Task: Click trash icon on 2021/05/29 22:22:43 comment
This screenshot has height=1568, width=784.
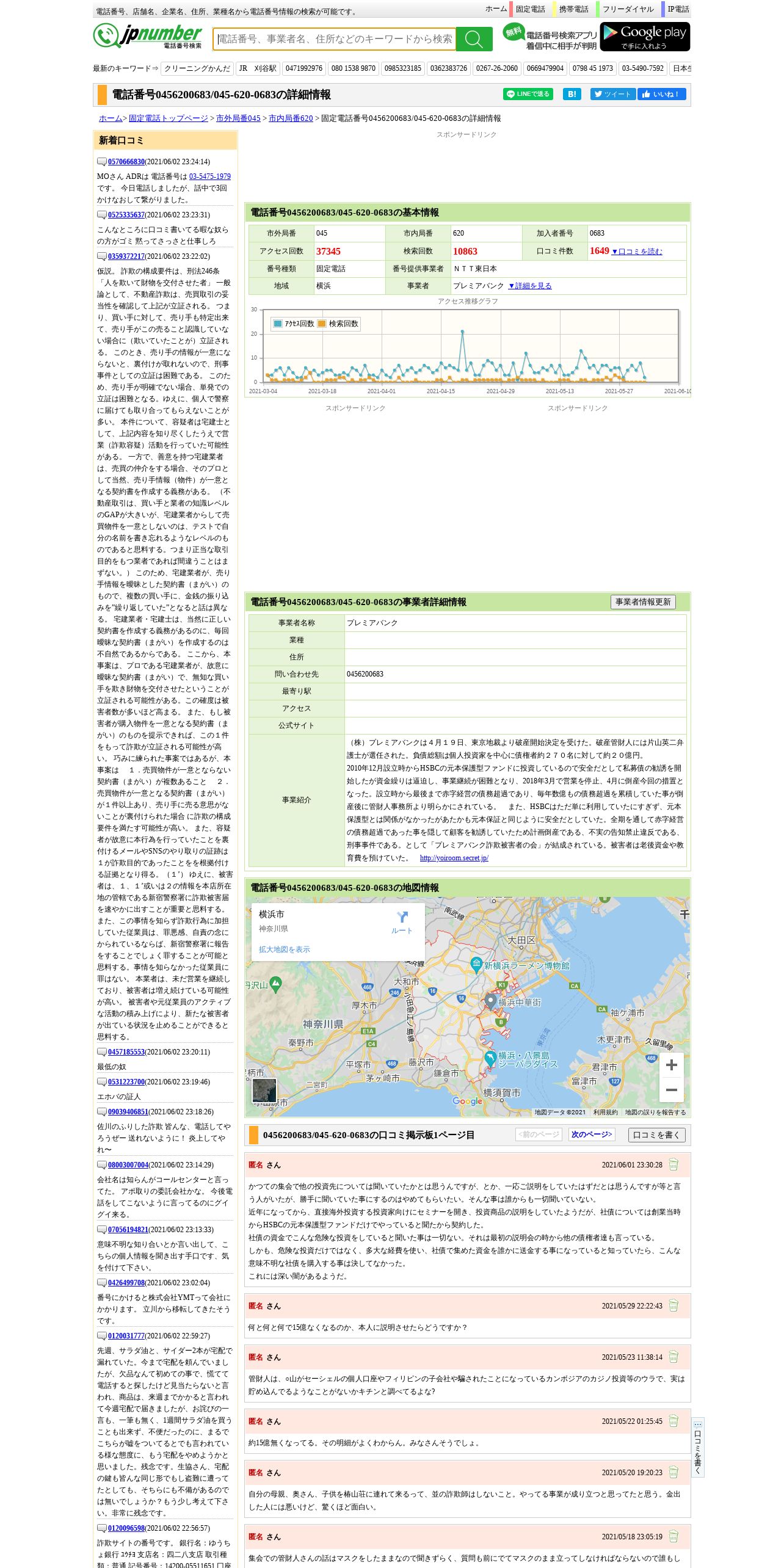Action: click(673, 1305)
